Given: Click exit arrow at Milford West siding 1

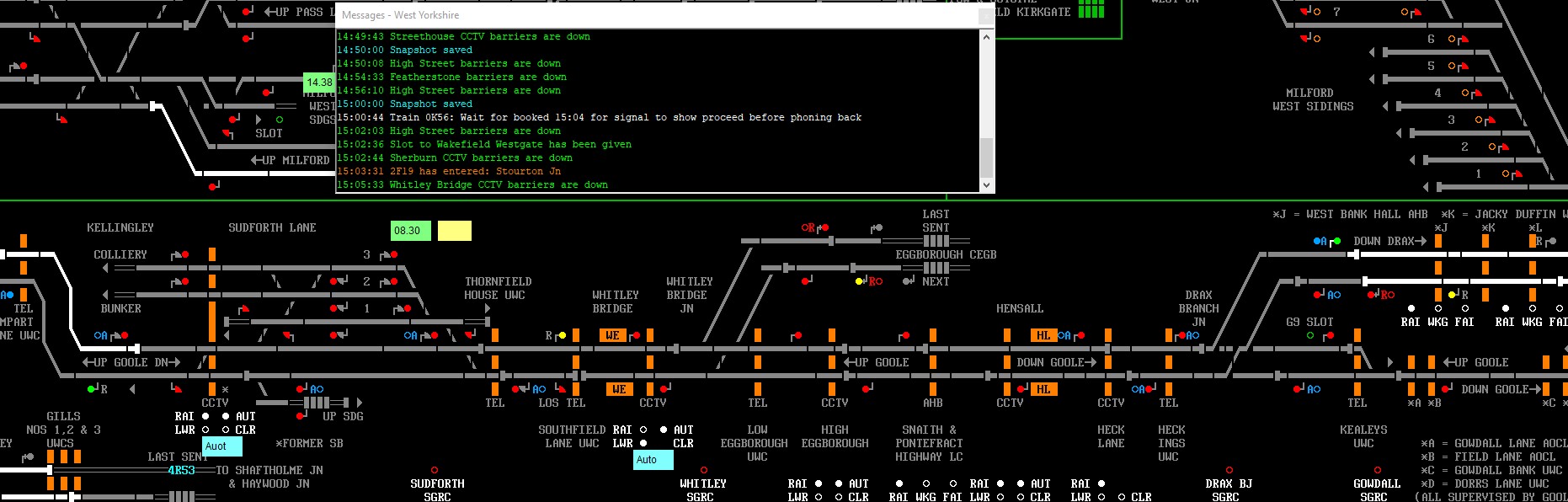Looking at the screenshot, I should 1427,187.
